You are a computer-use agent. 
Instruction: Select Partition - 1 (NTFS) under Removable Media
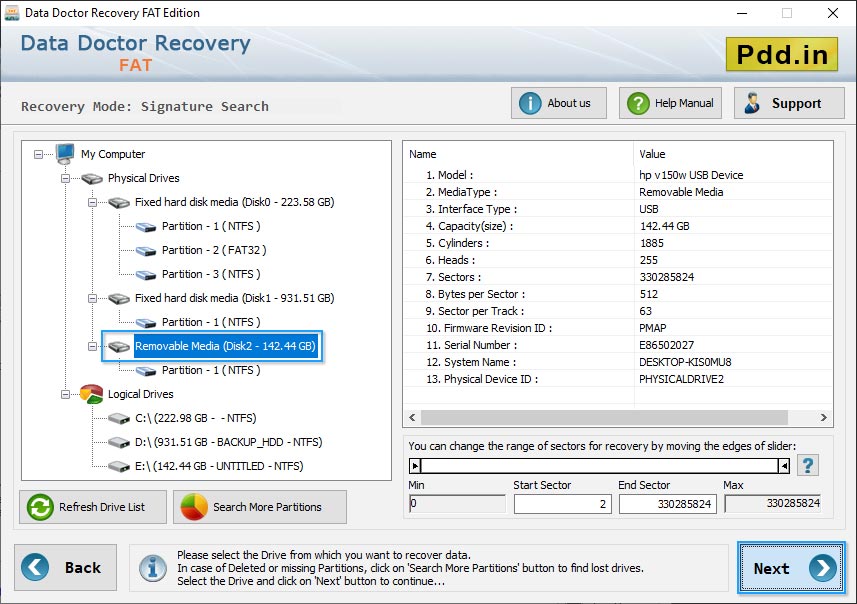click(x=211, y=371)
